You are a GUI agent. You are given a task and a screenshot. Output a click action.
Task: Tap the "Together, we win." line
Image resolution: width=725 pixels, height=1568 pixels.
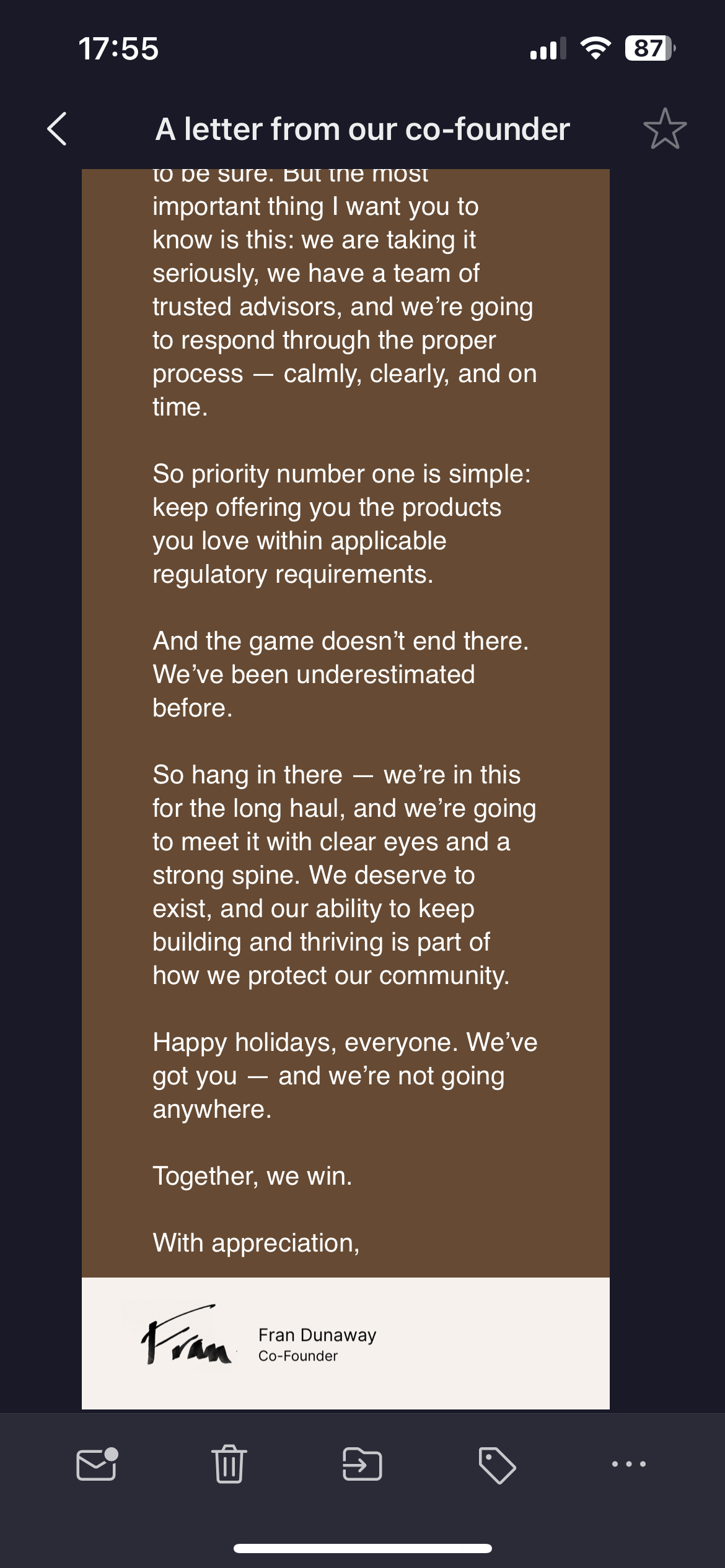pyautogui.click(x=252, y=1176)
